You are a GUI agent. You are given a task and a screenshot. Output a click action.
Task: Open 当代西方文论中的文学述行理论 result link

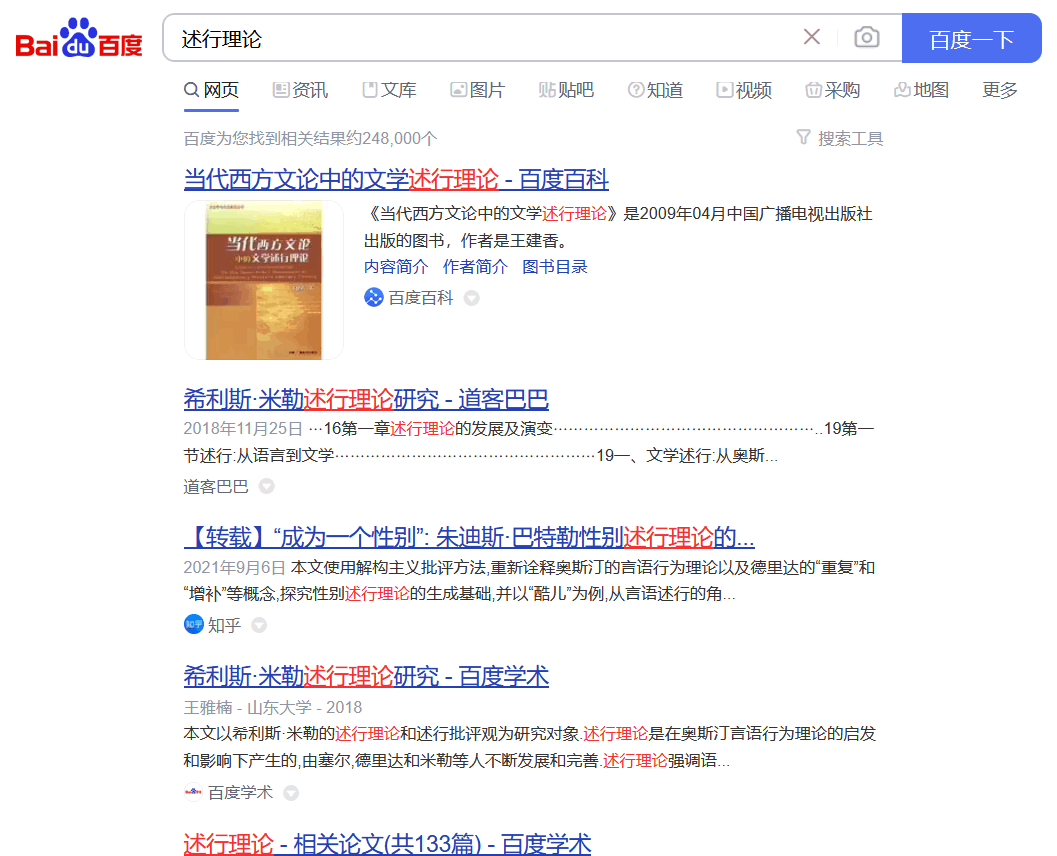[396, 180]
